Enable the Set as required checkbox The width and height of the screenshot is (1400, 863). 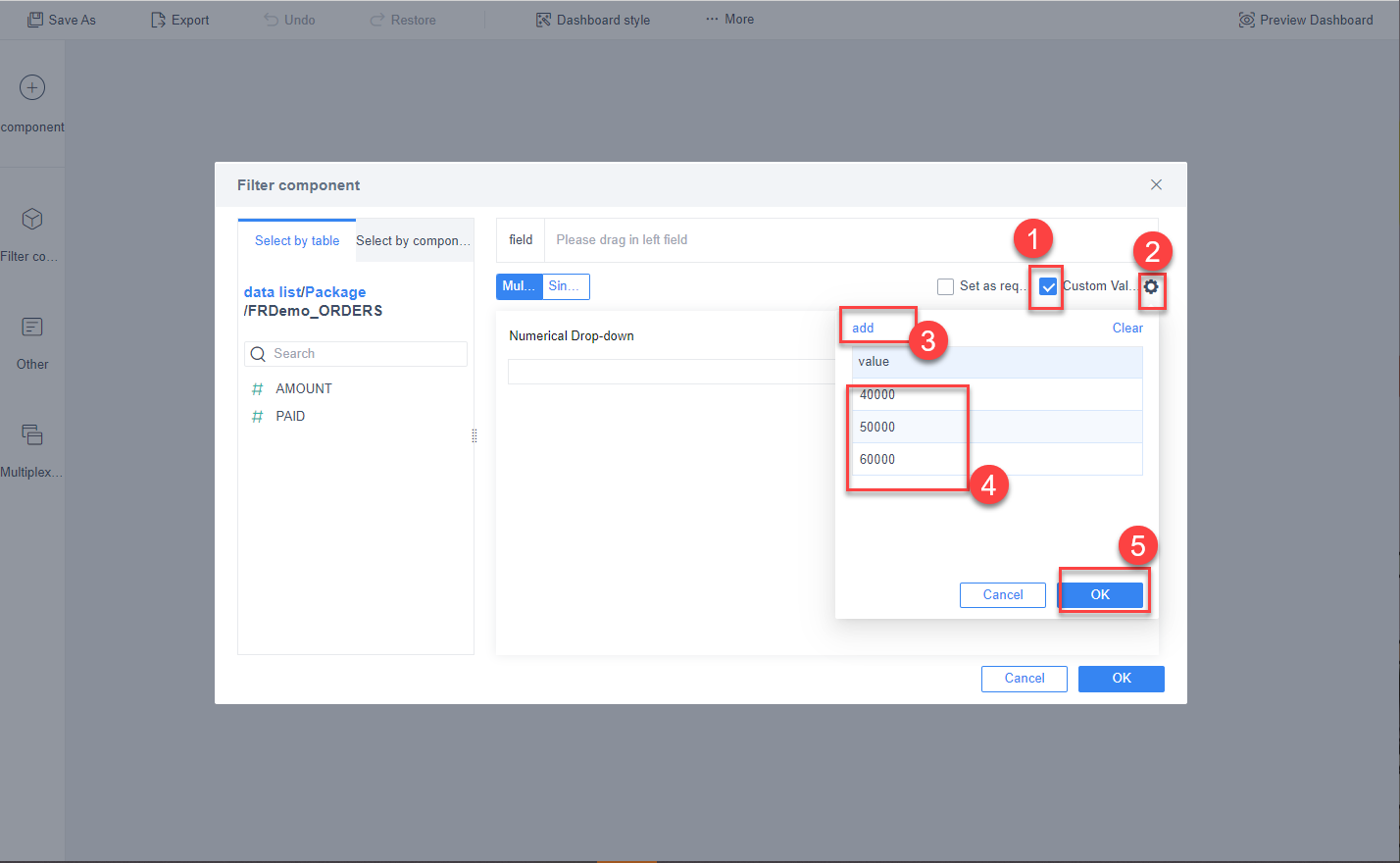[x=945, y=286]
